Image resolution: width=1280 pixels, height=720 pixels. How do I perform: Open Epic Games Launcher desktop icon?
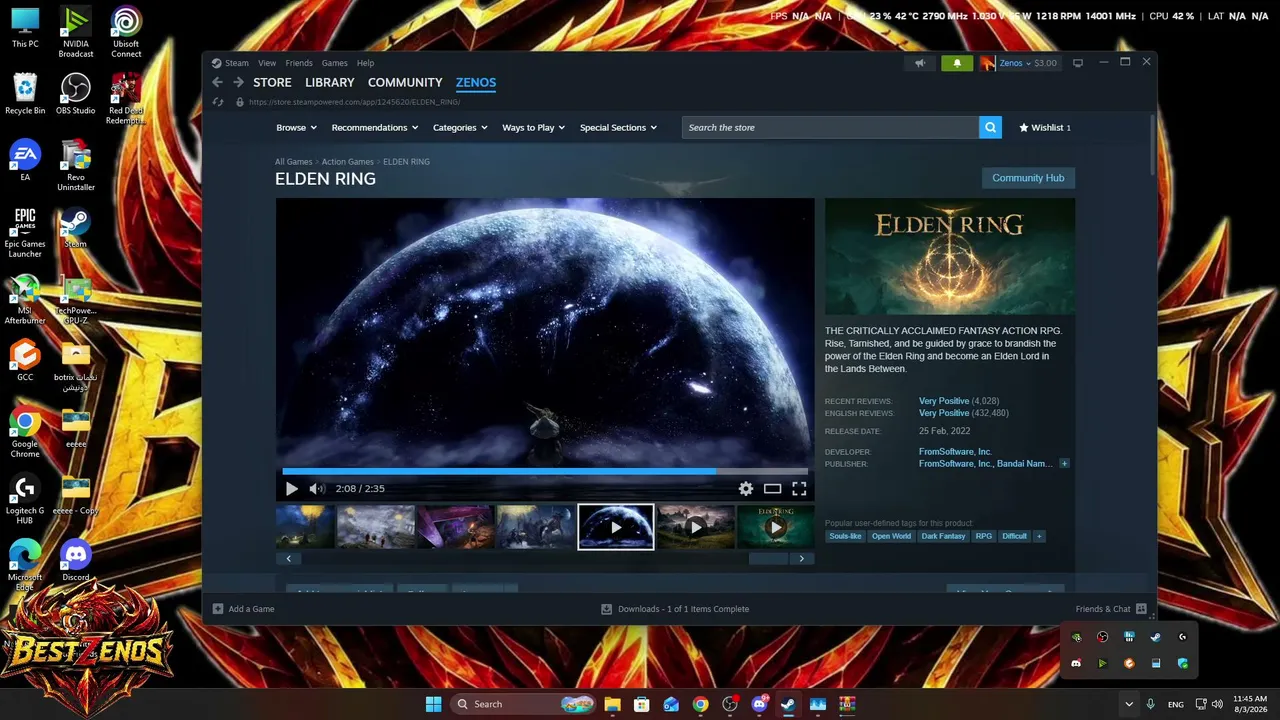[25, 232]
